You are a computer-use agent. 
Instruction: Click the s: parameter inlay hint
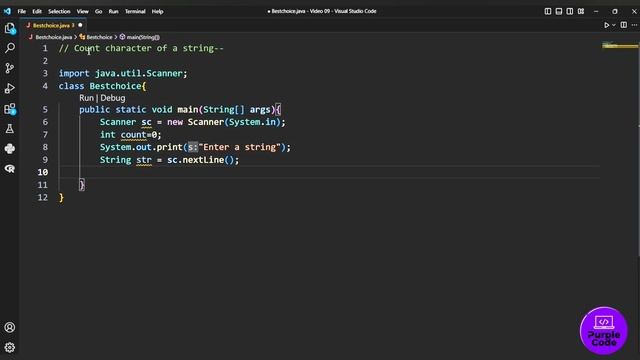193,147
